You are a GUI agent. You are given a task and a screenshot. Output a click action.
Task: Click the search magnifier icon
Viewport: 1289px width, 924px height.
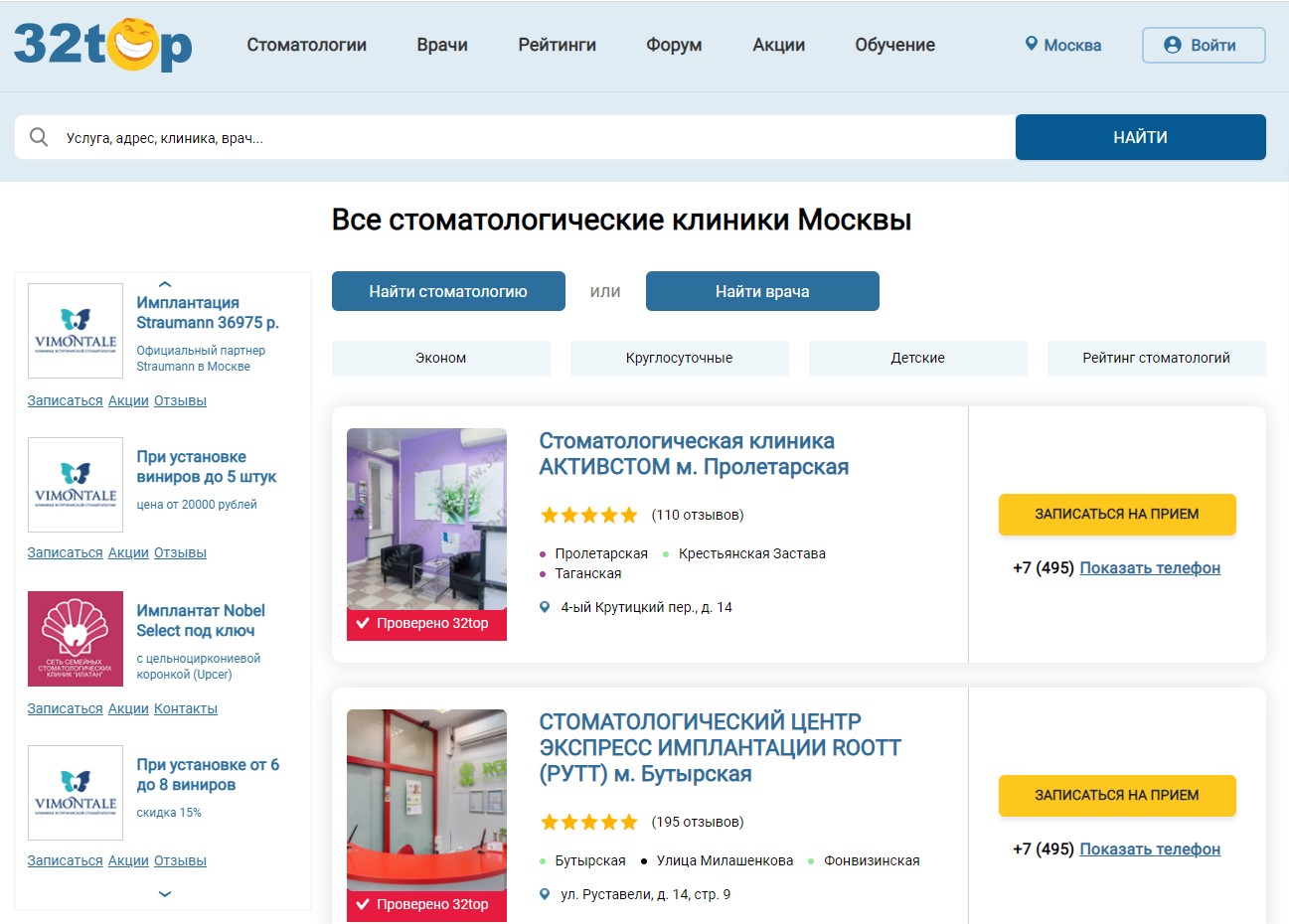39,136
